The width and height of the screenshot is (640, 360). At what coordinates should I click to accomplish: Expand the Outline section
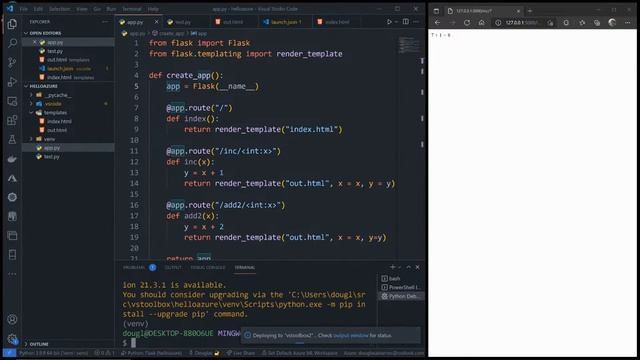(26, 344)
